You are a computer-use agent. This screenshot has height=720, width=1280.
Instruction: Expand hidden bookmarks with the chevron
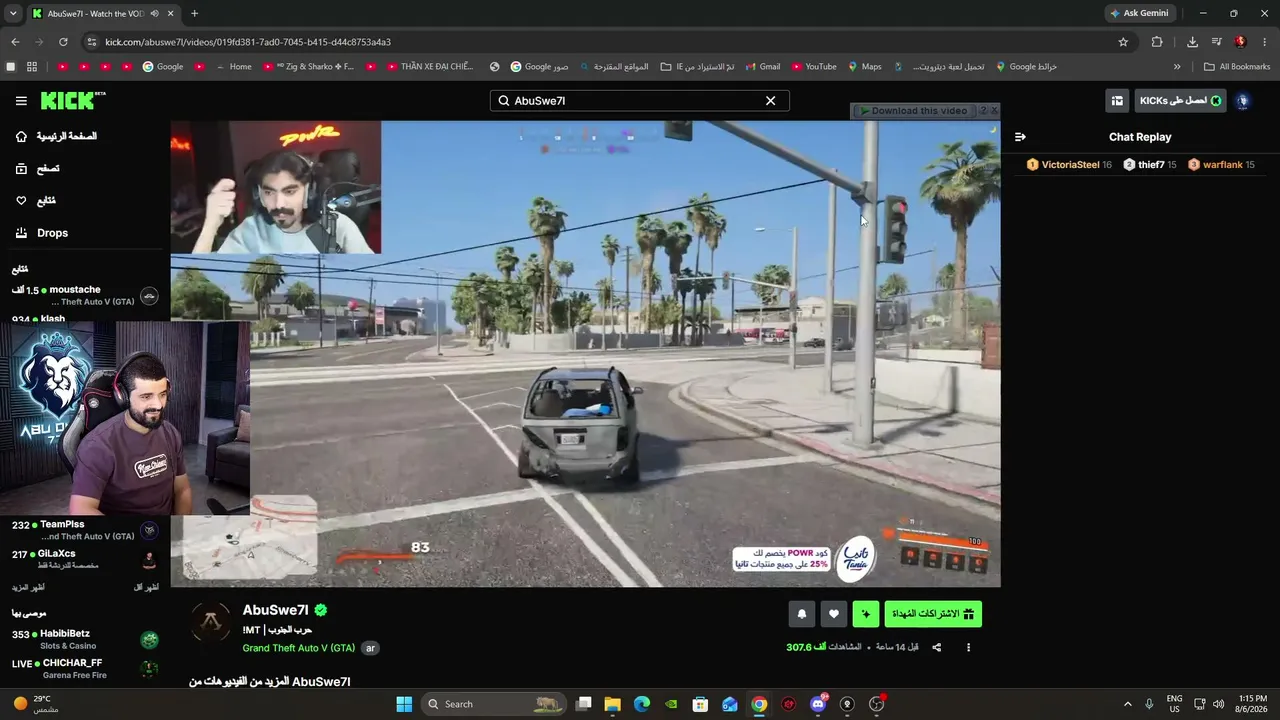tap(1177, 67)
